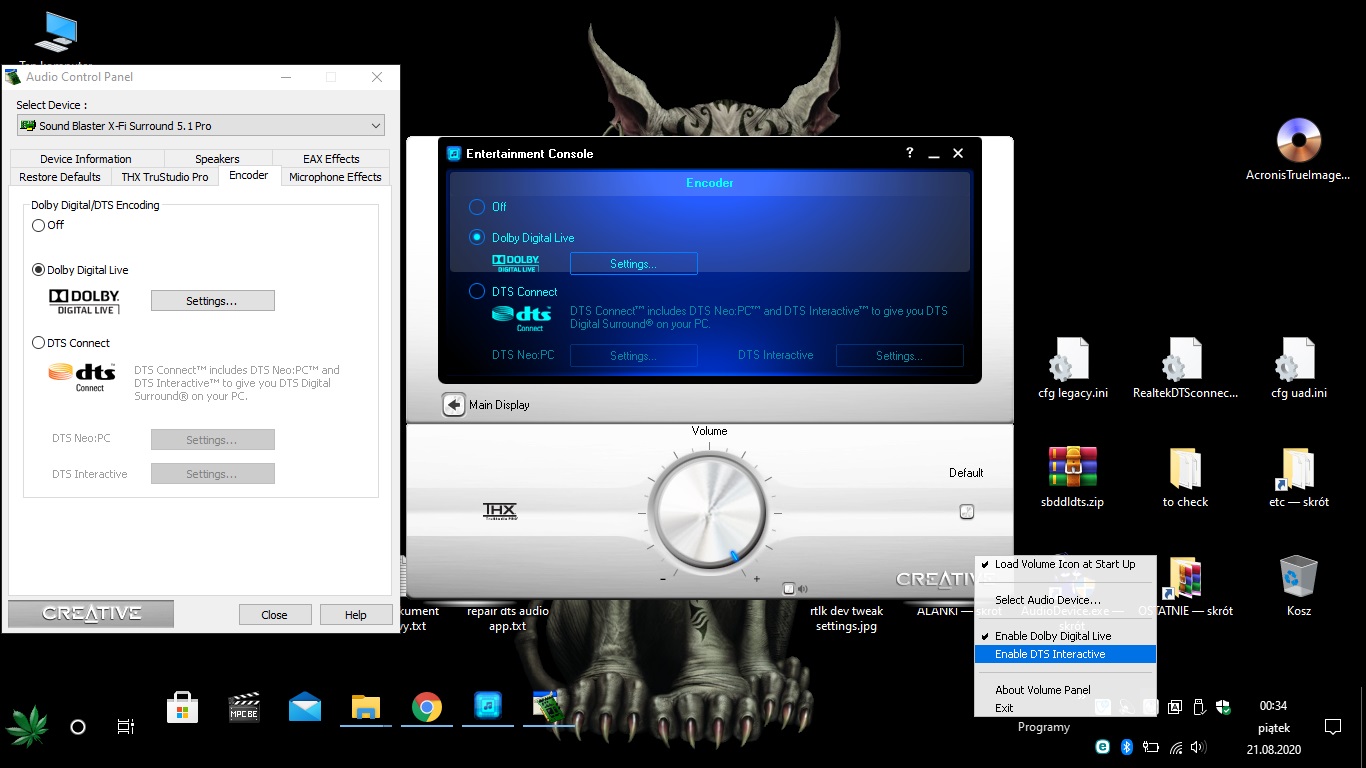The image size is (1366, 768).
Task: Click the system volume speaker tray icon
Action: coord(1199,747)
